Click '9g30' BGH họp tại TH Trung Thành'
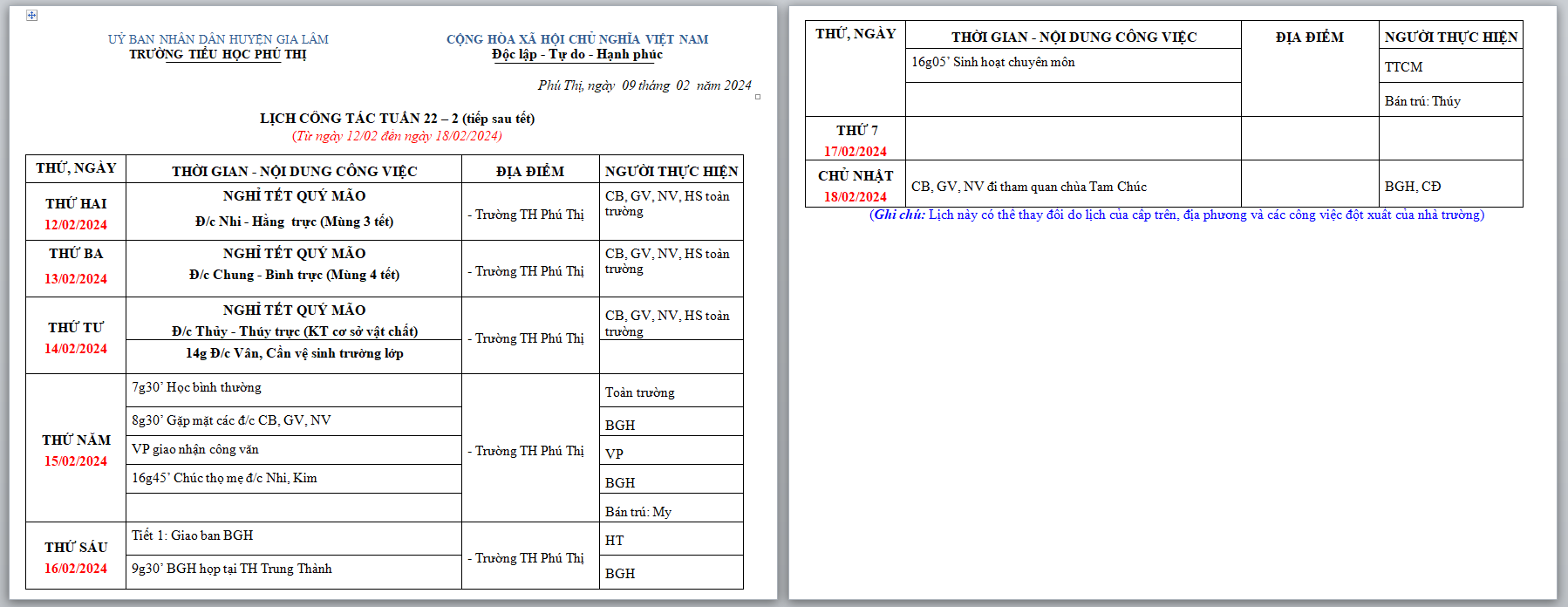This screenshot has height=607, width=1568. coord(231,569)
